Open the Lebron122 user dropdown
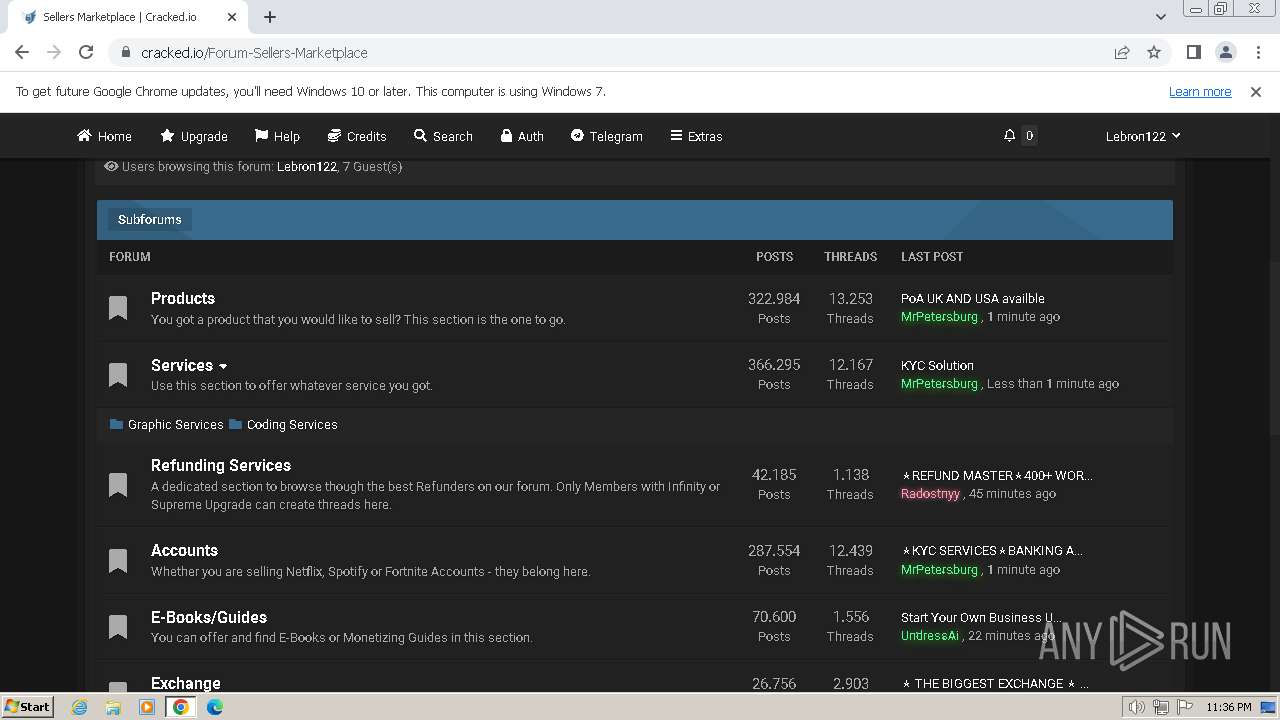1280x720 pixels. [1143, 136]
